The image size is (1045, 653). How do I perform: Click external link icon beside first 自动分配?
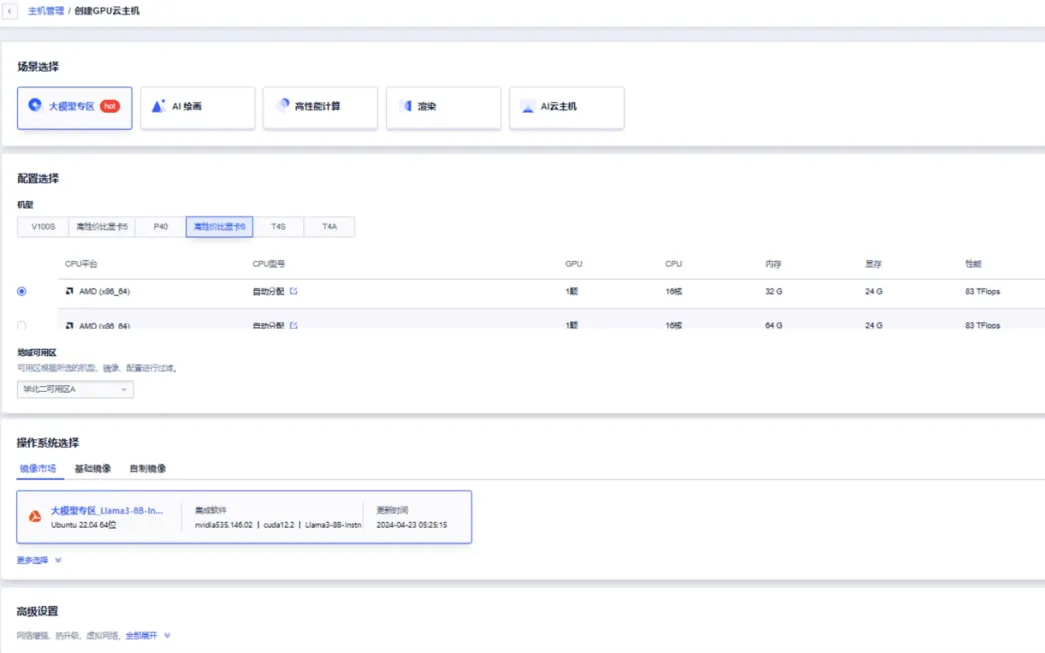294,292
